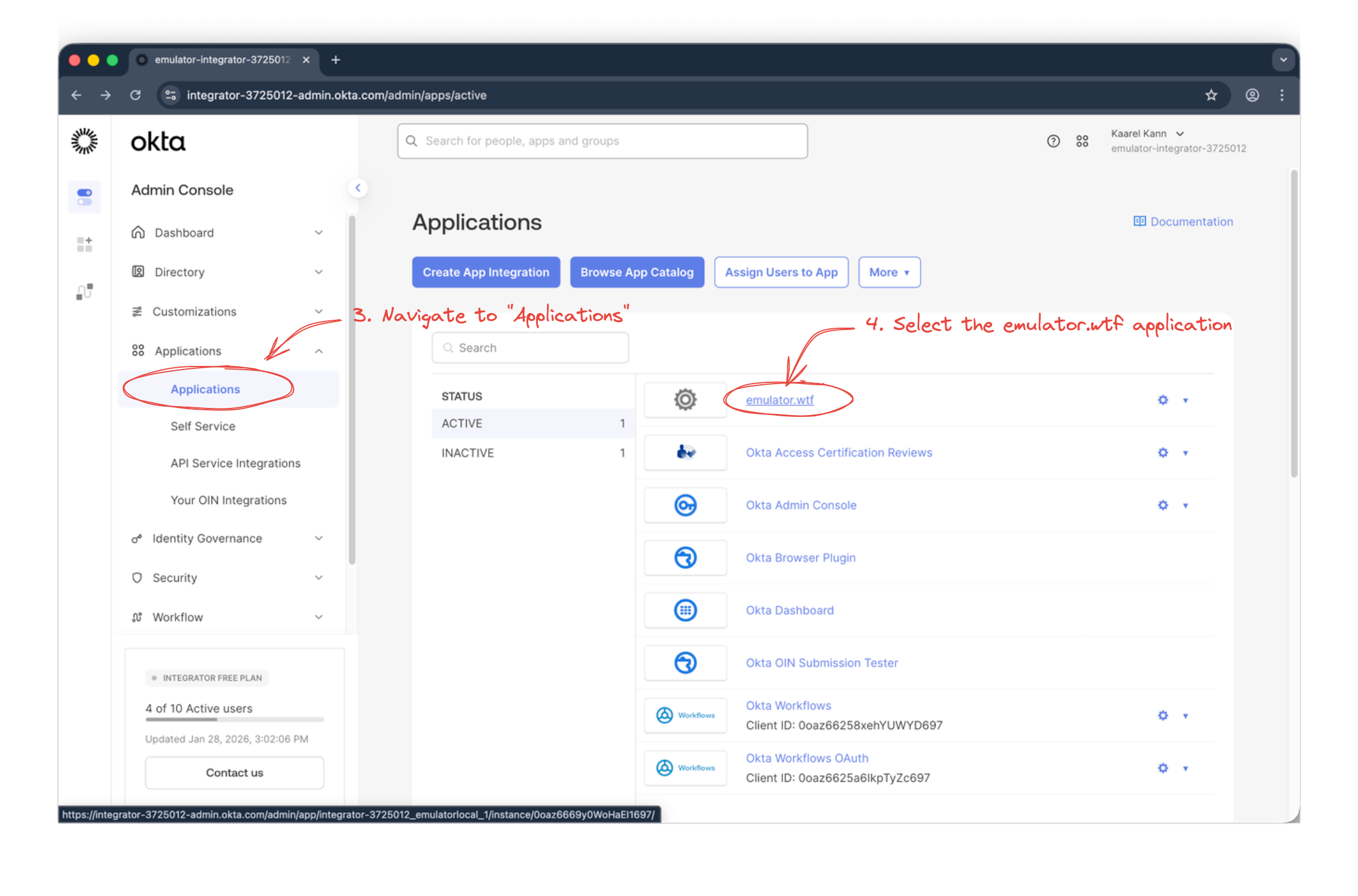The image size is (1358, 896).
Task: Collapse the Applications section in sidebar
Action: click(x=319, y=350)
